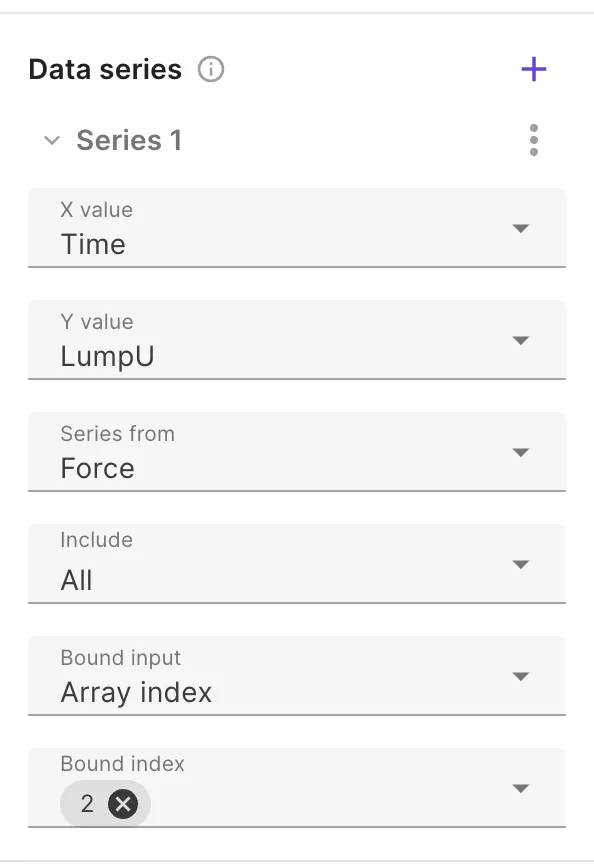
Task: Open the three-dot menu for Series 1
Action: [x=533, y=140]
